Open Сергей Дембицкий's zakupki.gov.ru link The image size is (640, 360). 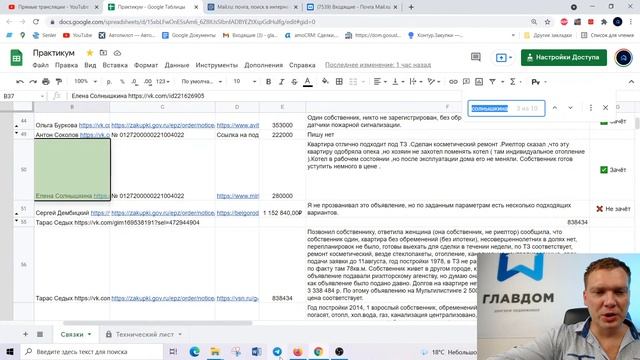pos(163,213)
